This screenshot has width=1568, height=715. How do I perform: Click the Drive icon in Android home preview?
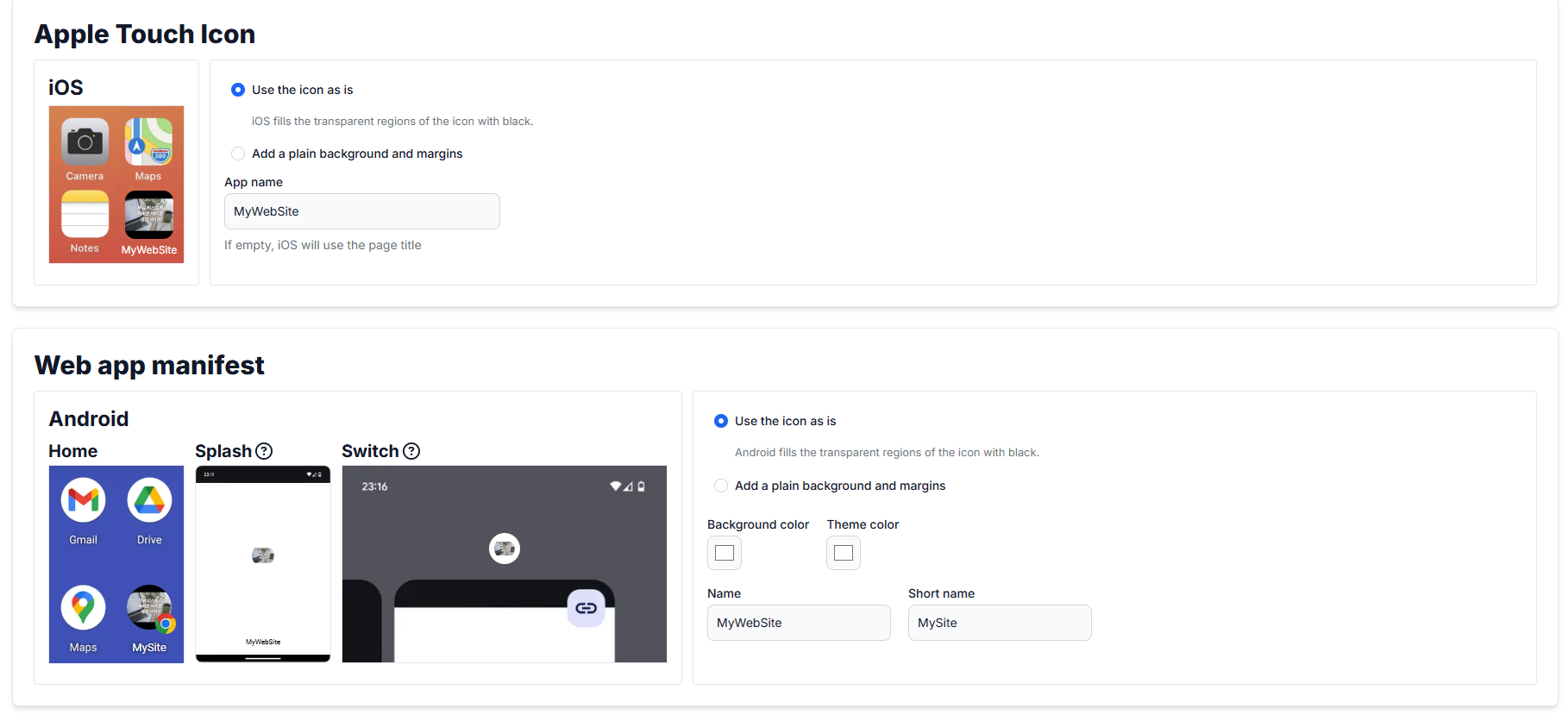149,500
